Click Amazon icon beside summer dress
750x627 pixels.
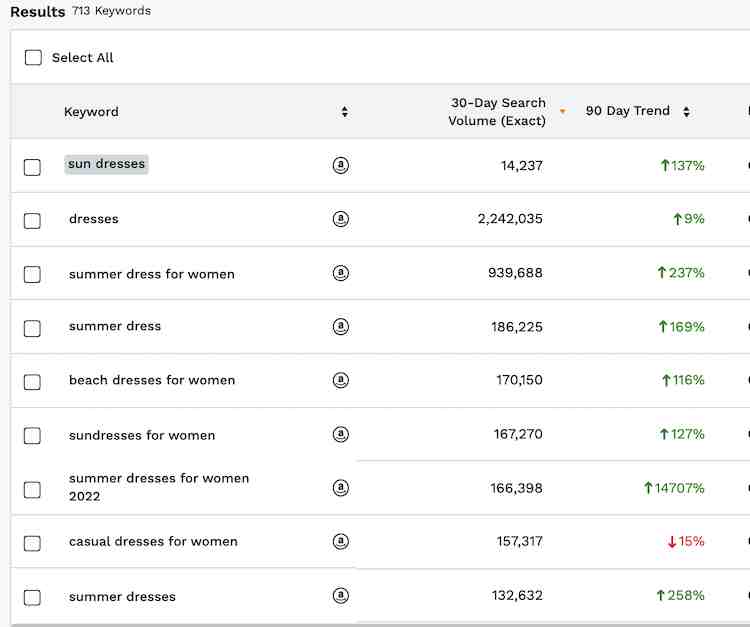click(341, 327)
